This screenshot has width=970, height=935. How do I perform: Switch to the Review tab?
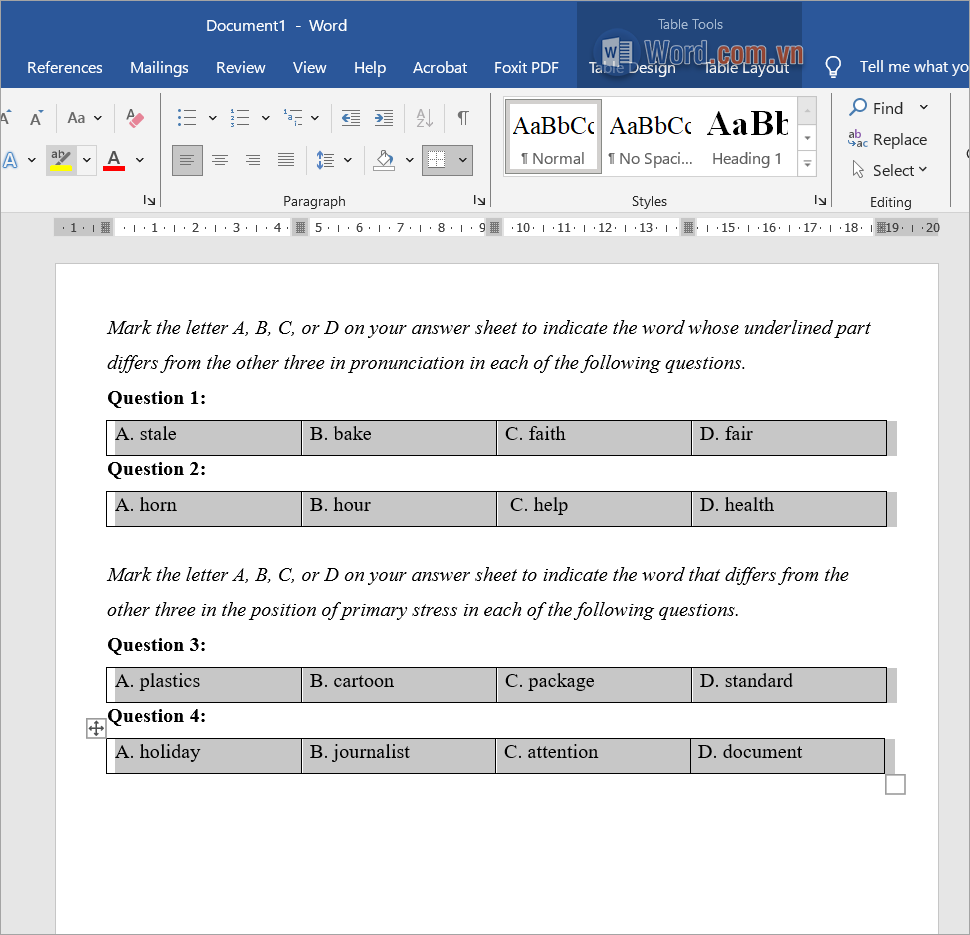click(x=241, y=67)
